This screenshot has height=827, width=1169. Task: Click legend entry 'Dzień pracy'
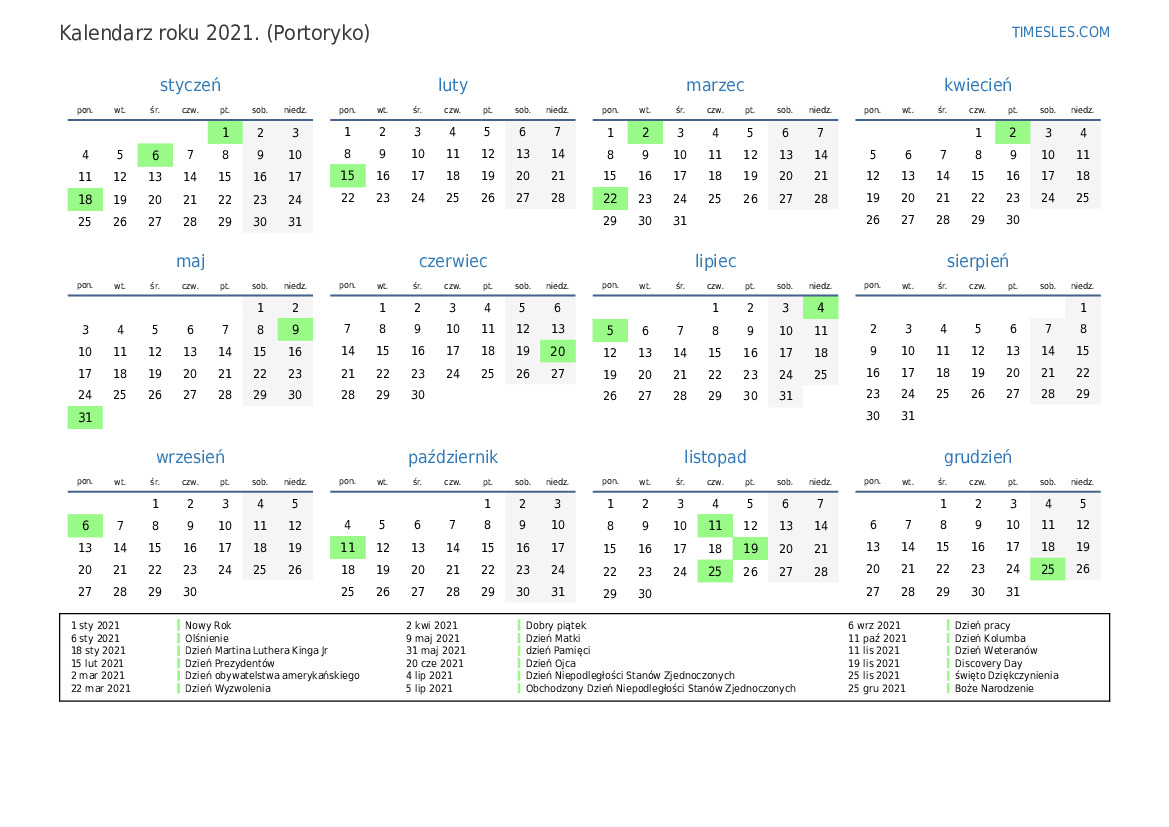point(983,626)
